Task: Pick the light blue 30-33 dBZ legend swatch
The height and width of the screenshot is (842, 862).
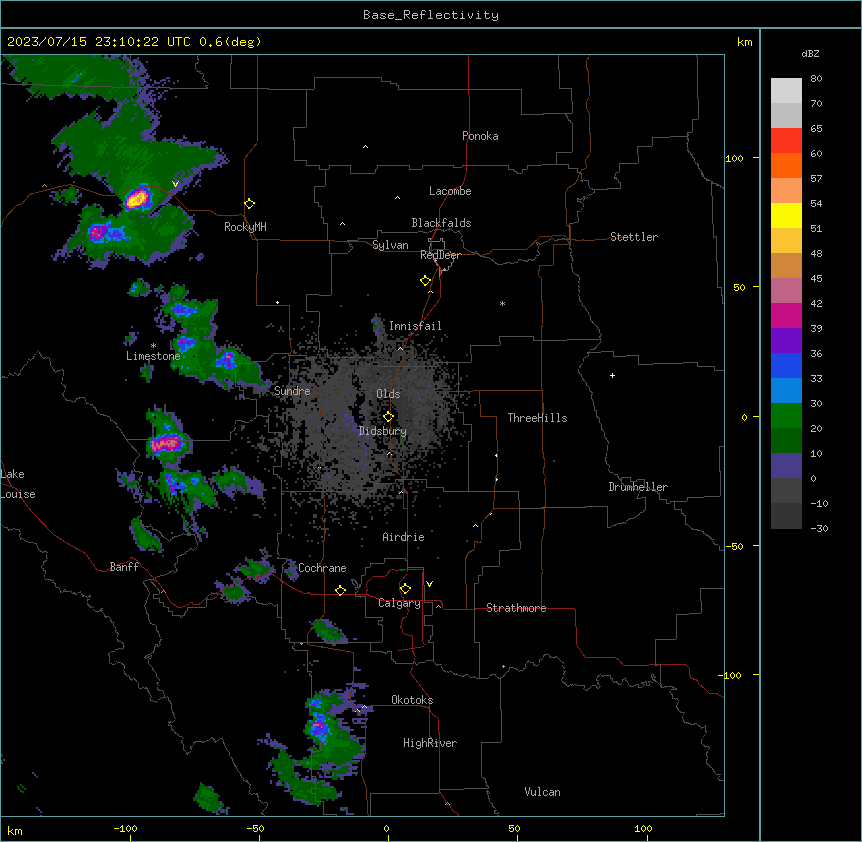Action: point(786,390)
